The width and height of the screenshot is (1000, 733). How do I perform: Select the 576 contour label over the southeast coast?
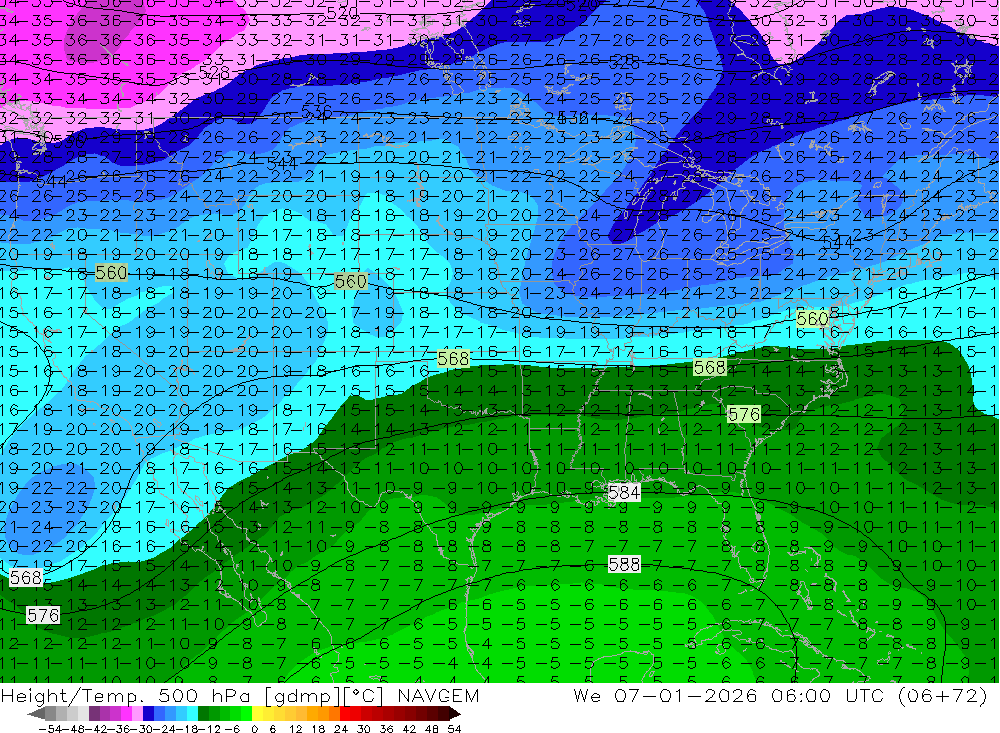coord(744,415)
